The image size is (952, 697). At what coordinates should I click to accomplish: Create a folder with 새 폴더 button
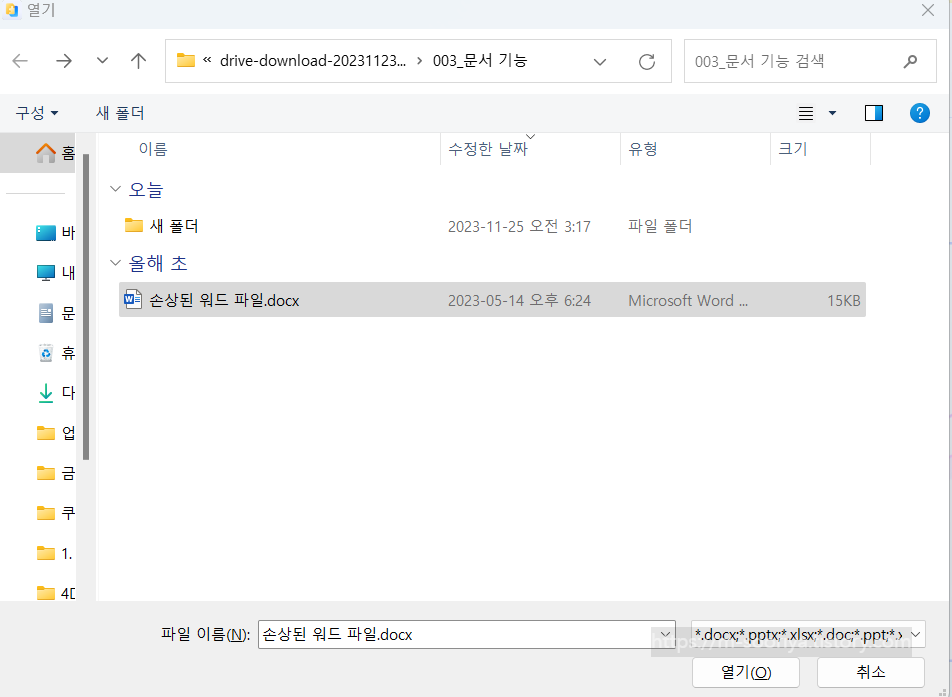pyautogui.click(x=120, y=113)
